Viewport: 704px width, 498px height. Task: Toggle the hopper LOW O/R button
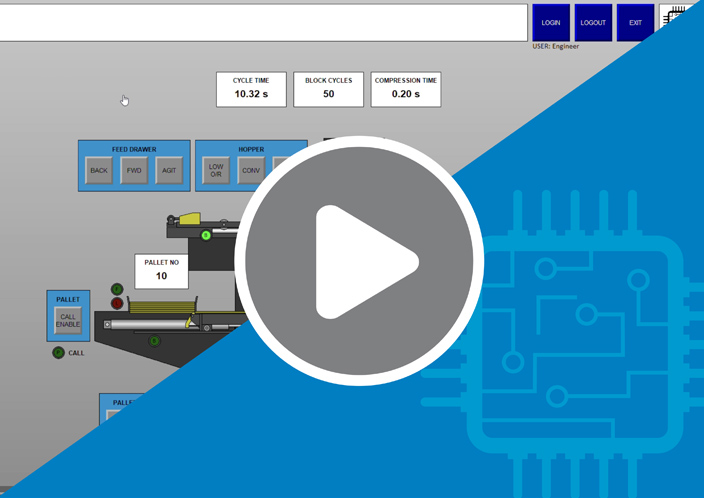tap(215, 171)
